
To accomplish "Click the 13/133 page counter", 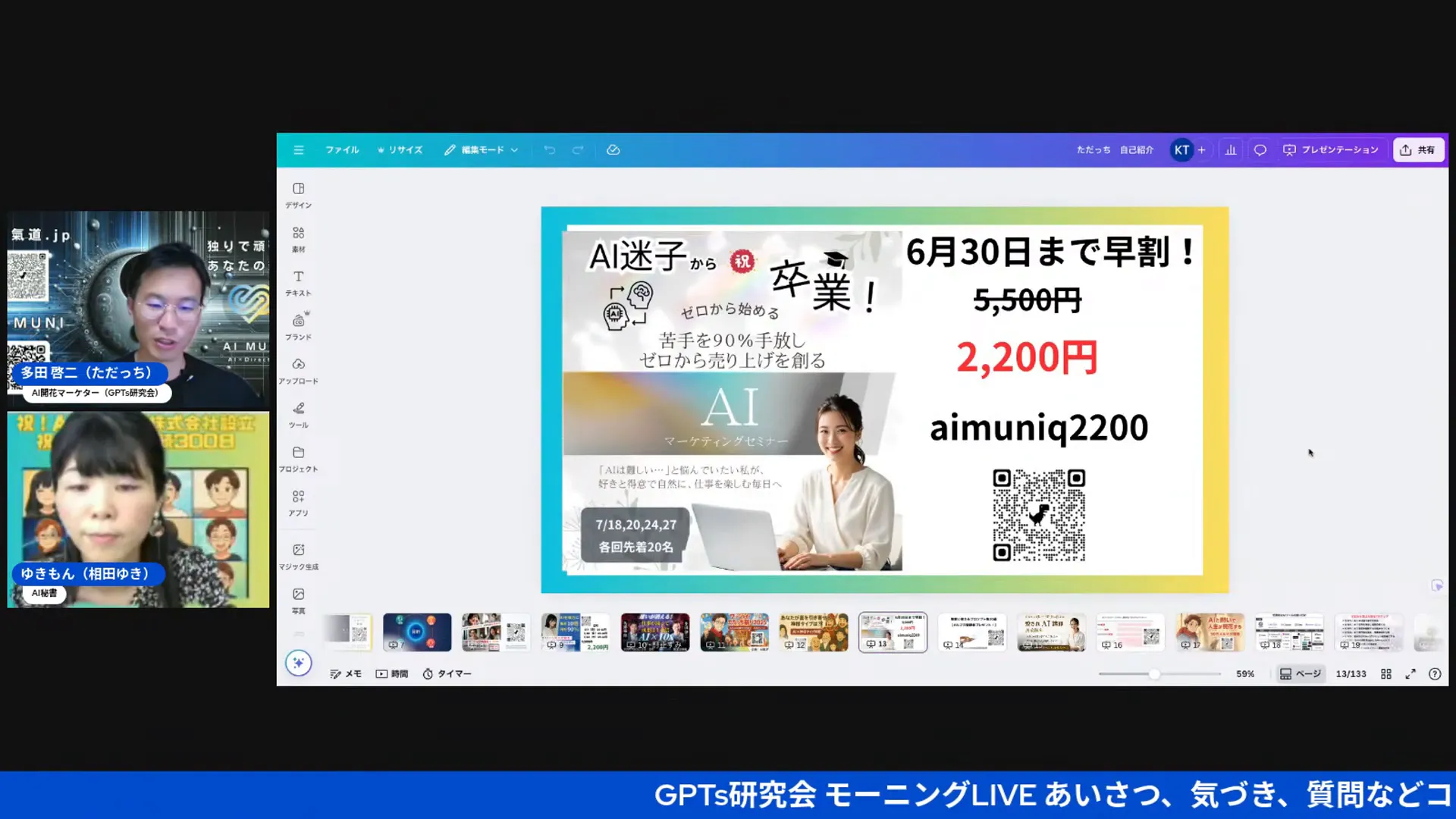I will (x=1351, y=673).
